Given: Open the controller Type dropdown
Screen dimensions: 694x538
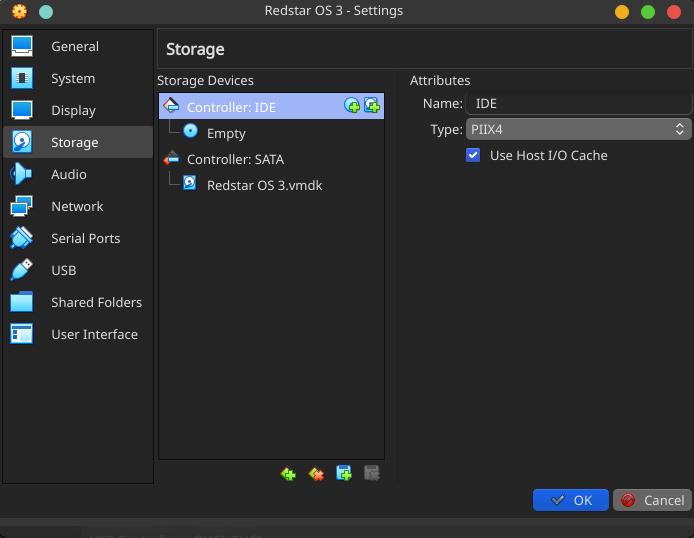Looking at the screenshot, I should click(x=578, y=129).
